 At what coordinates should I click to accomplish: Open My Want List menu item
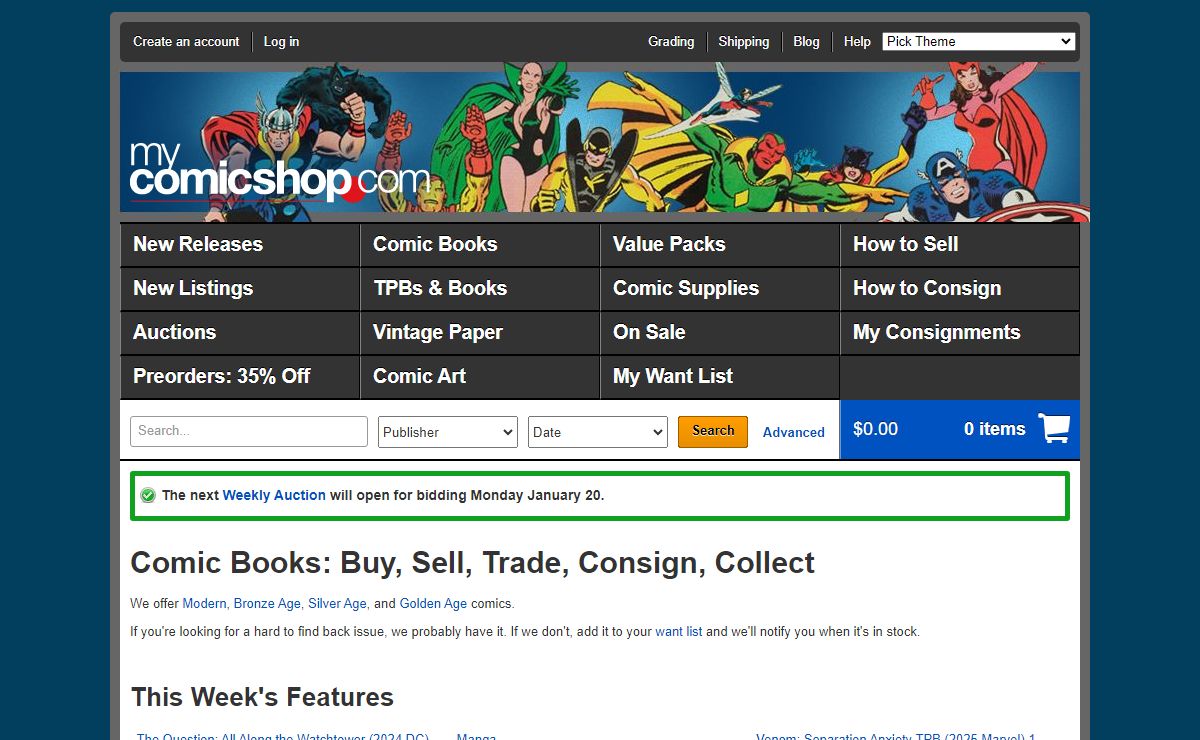720,376
